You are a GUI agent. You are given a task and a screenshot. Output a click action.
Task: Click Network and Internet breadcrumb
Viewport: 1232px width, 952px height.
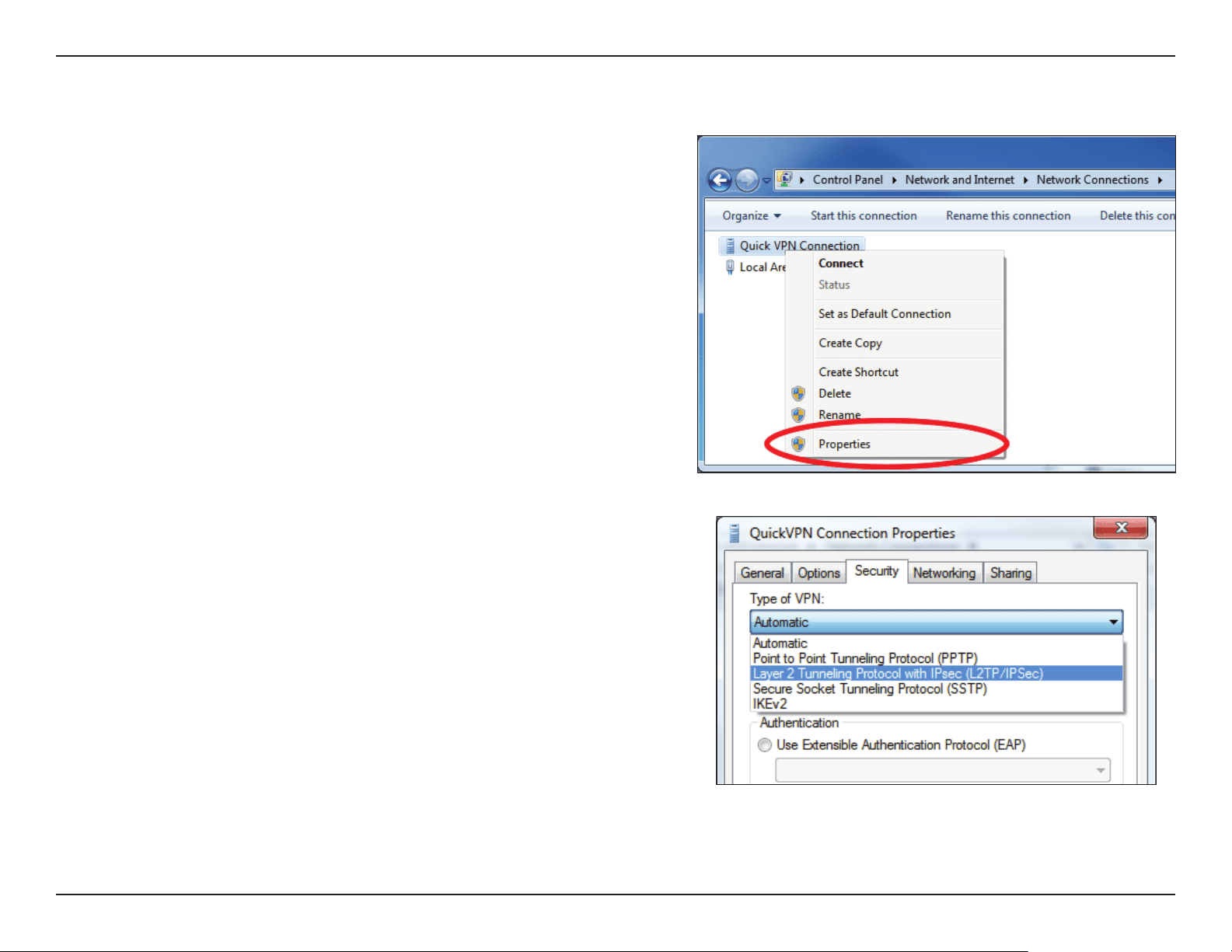(x=959, y=180)
